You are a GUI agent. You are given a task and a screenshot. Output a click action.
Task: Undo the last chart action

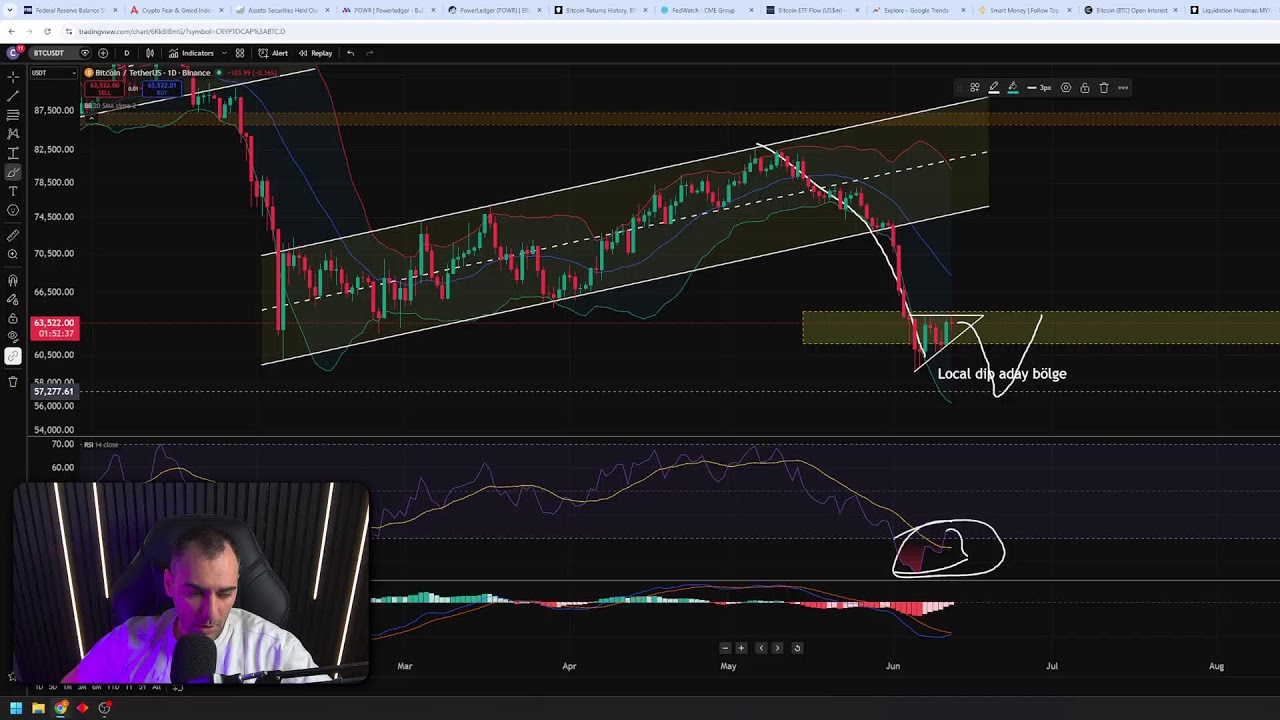tap(351, 53)
